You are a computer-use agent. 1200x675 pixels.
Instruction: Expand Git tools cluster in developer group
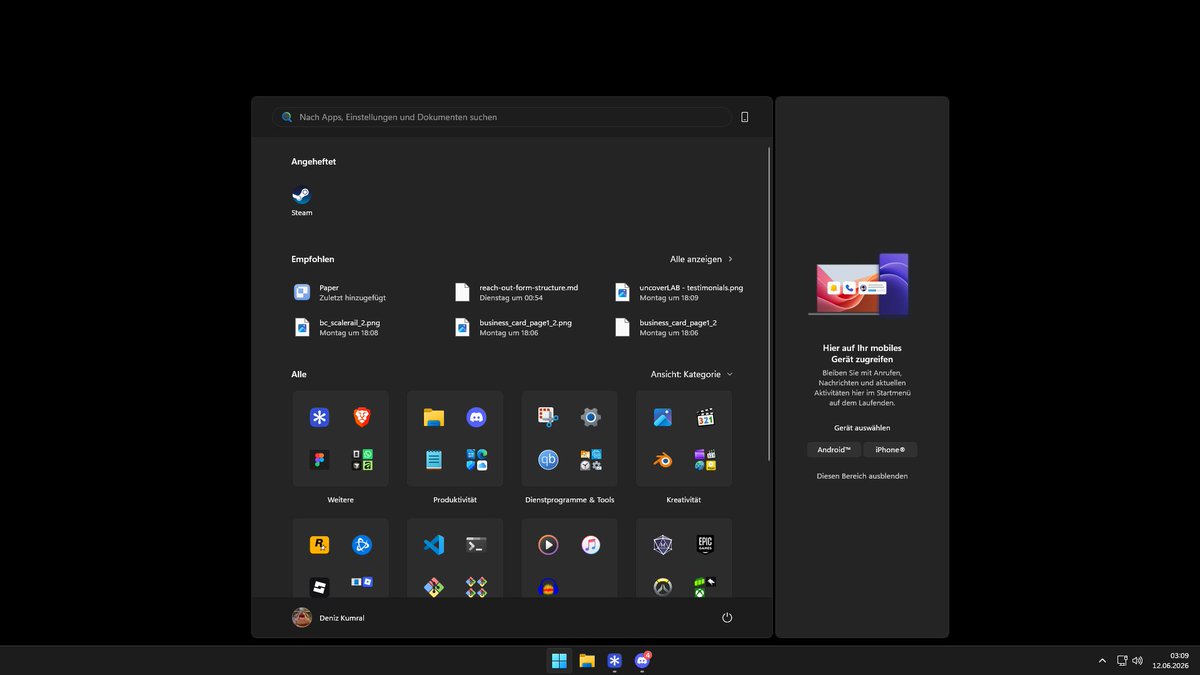476,587
